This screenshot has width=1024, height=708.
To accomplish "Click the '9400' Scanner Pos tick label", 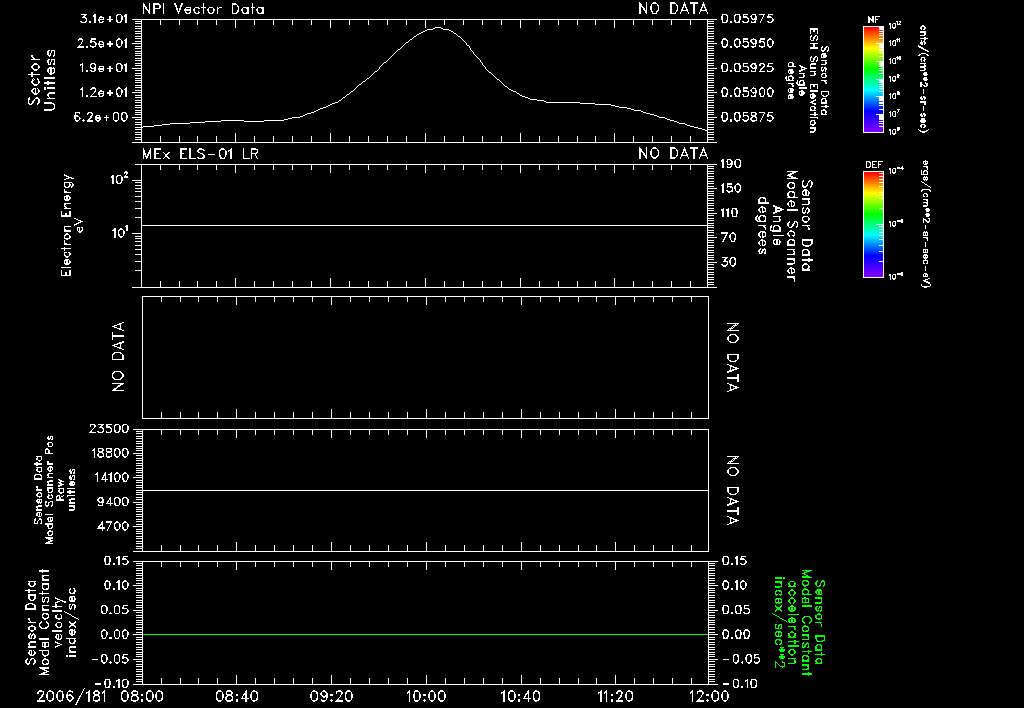I will 112,502.
